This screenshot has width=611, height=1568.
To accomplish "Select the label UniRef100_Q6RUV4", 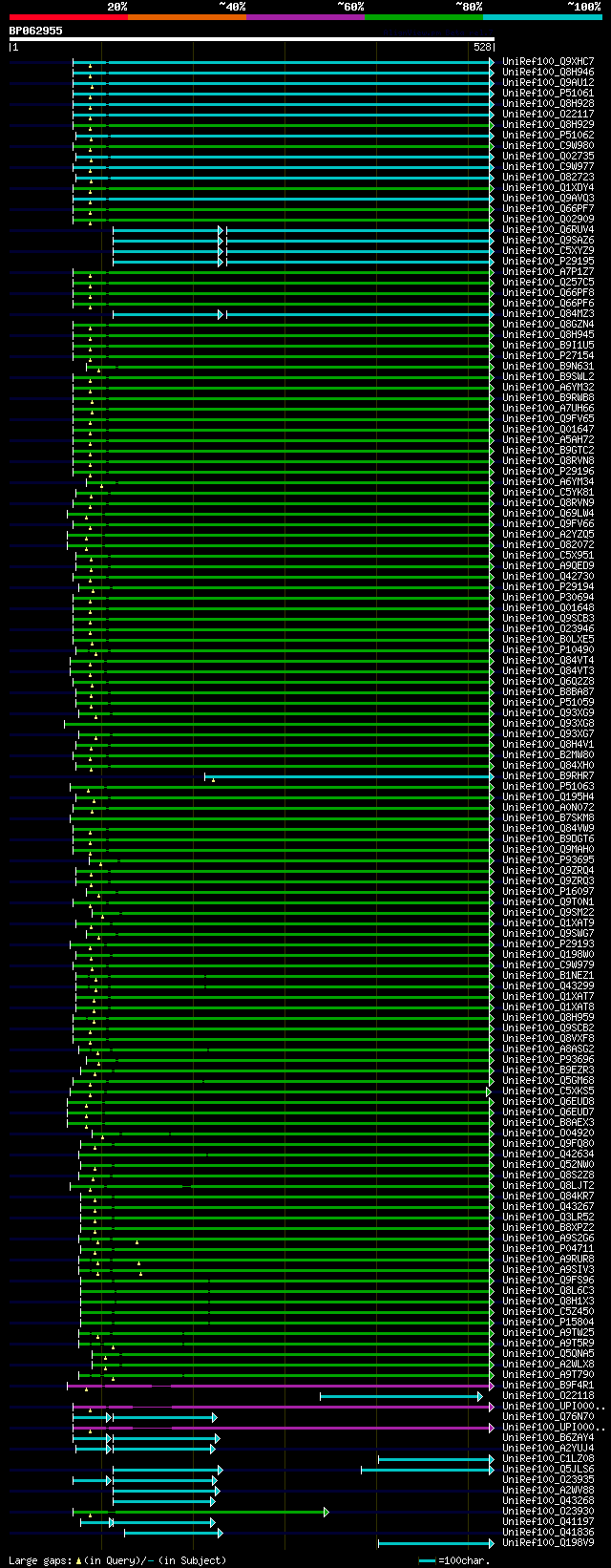I will [548, 229].
